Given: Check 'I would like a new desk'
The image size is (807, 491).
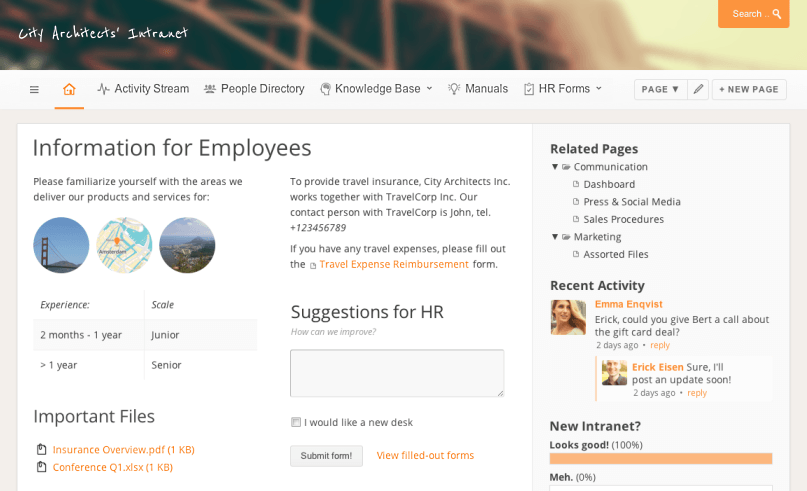Looking at the screenshot, I should [296, 422].
